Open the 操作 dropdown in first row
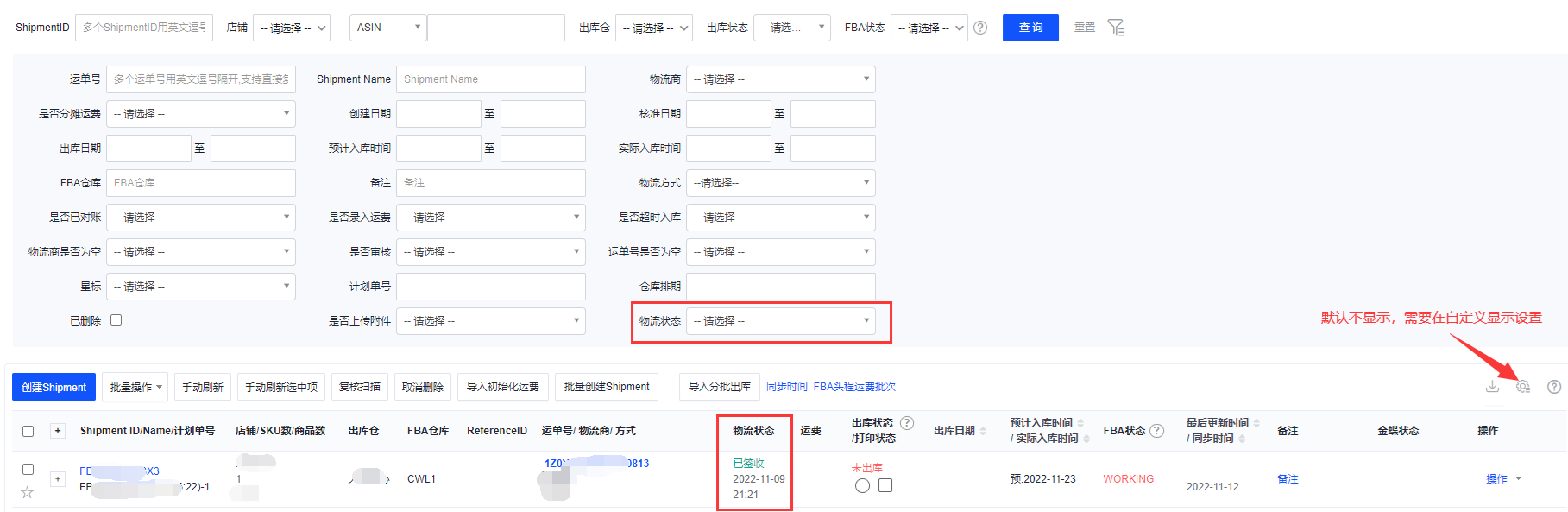 [1503, 478]
